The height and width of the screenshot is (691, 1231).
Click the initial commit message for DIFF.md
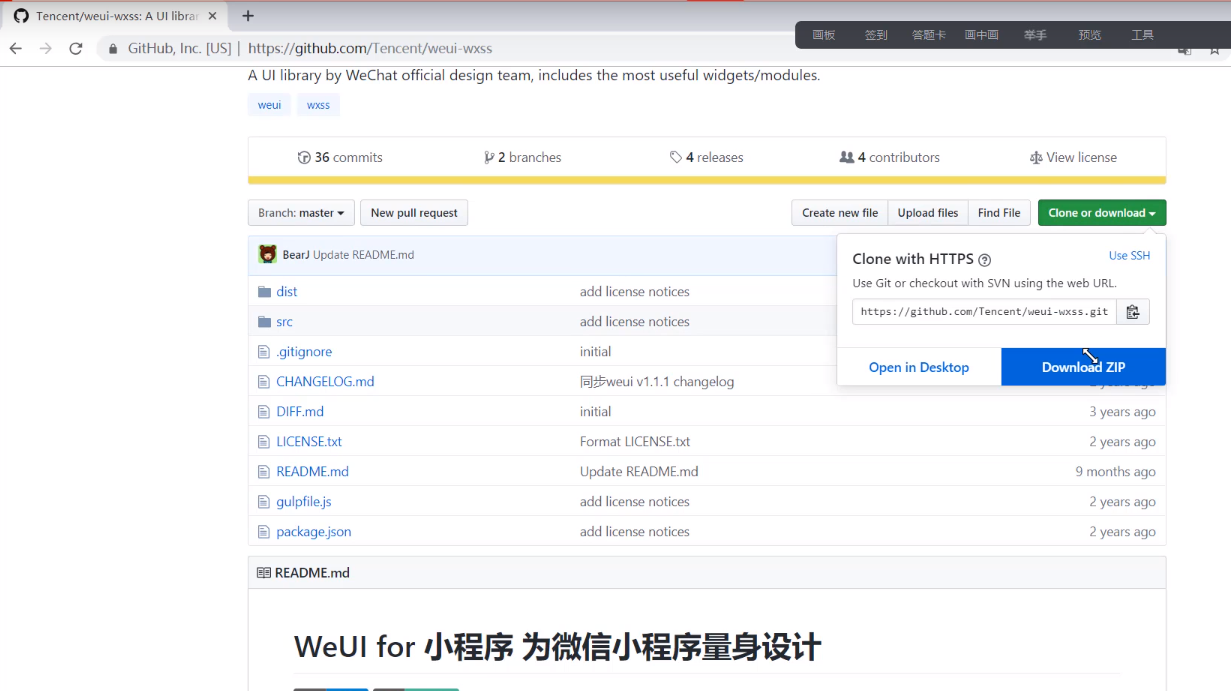pos(595,411)
